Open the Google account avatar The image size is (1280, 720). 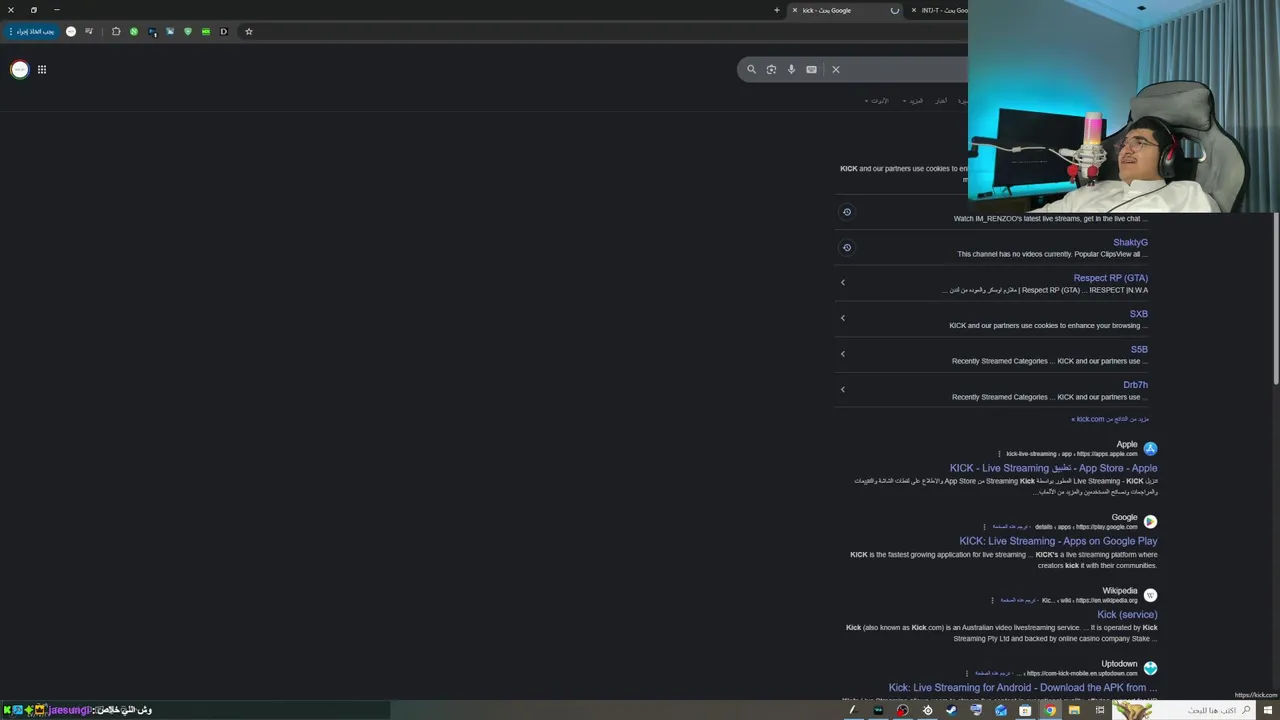click(x=19, y=69)
